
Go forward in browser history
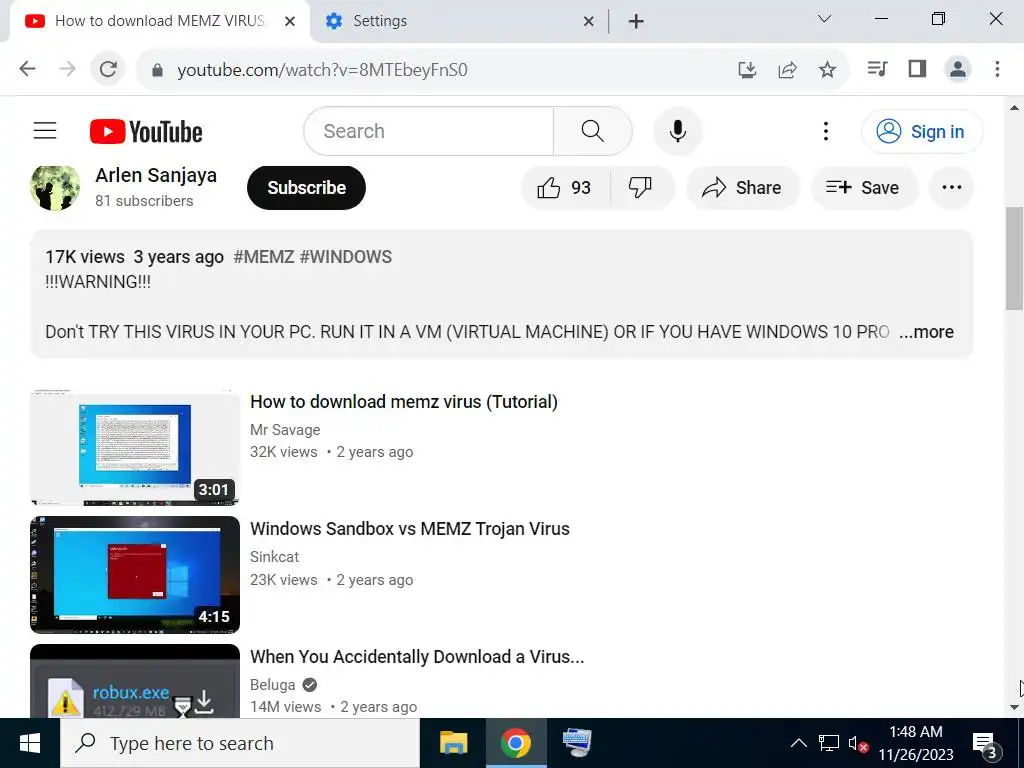click(67, 69)
